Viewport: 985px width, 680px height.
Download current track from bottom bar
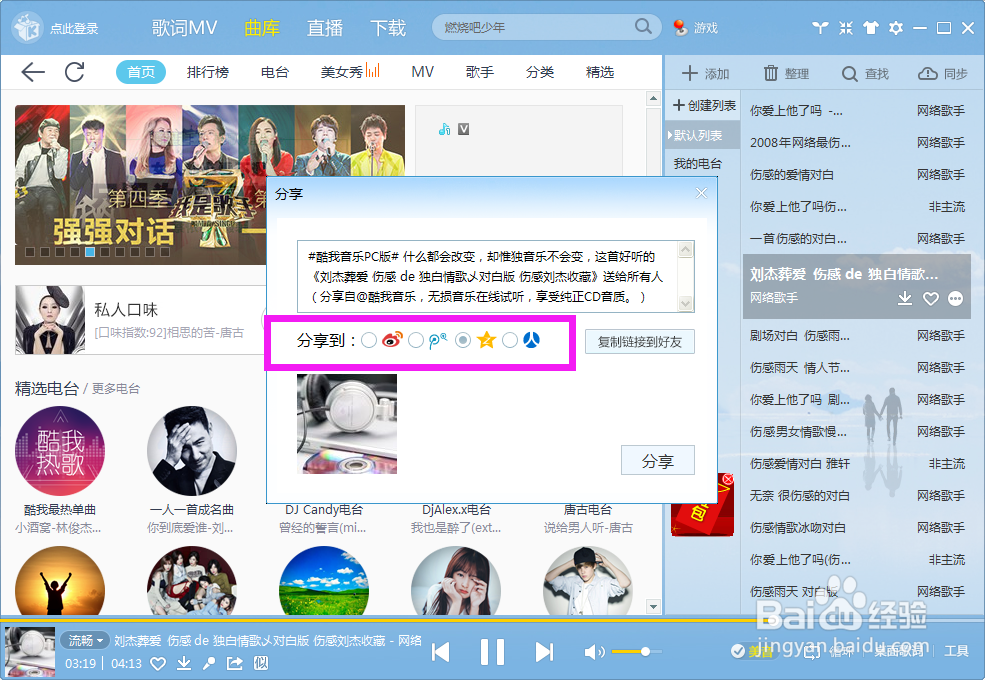pos(183,663)
